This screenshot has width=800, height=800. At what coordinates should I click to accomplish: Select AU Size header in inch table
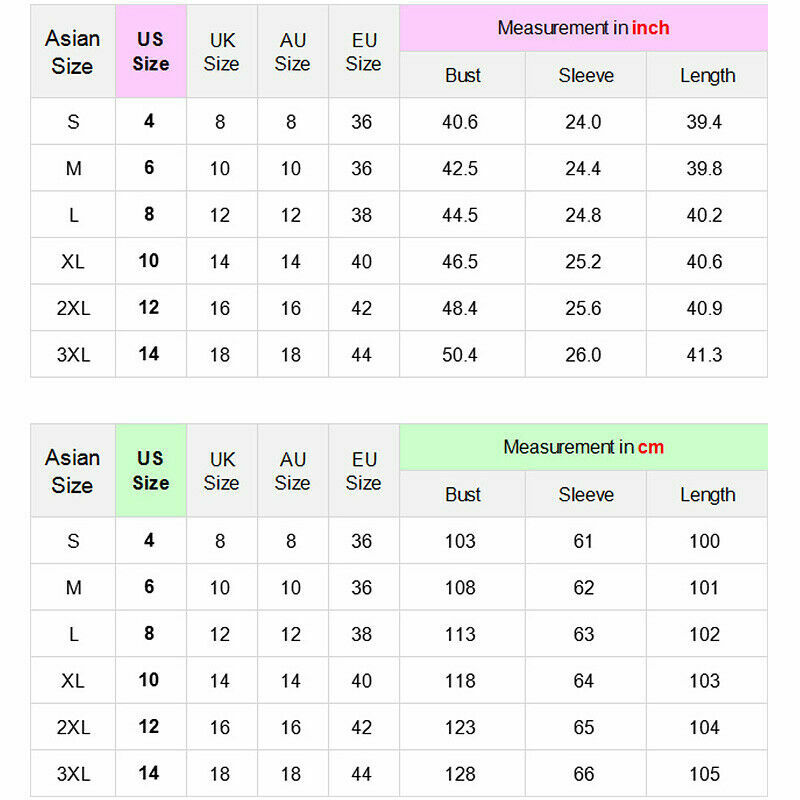pos(292,52)
